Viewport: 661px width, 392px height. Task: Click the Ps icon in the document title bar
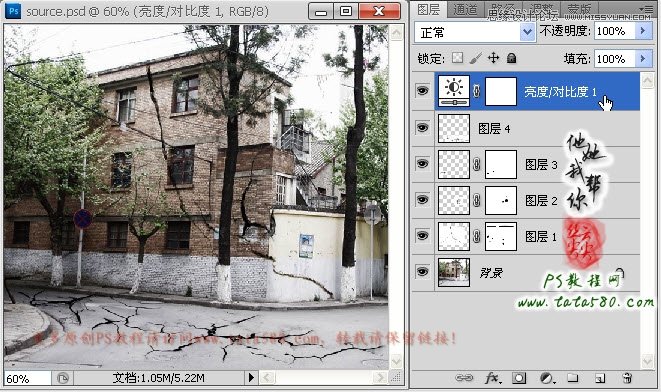pos(14,11)
